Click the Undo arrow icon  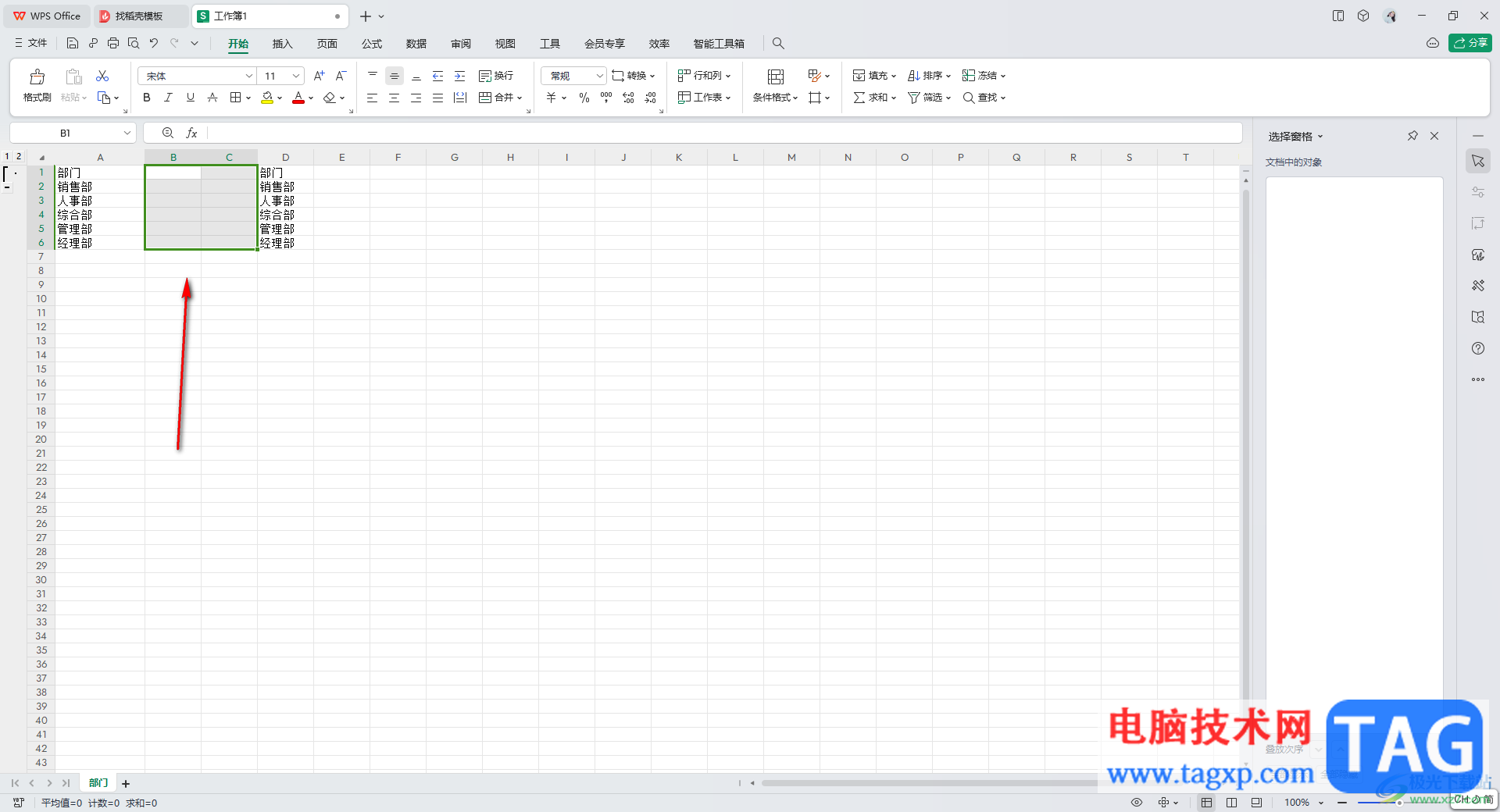(154, 43)
